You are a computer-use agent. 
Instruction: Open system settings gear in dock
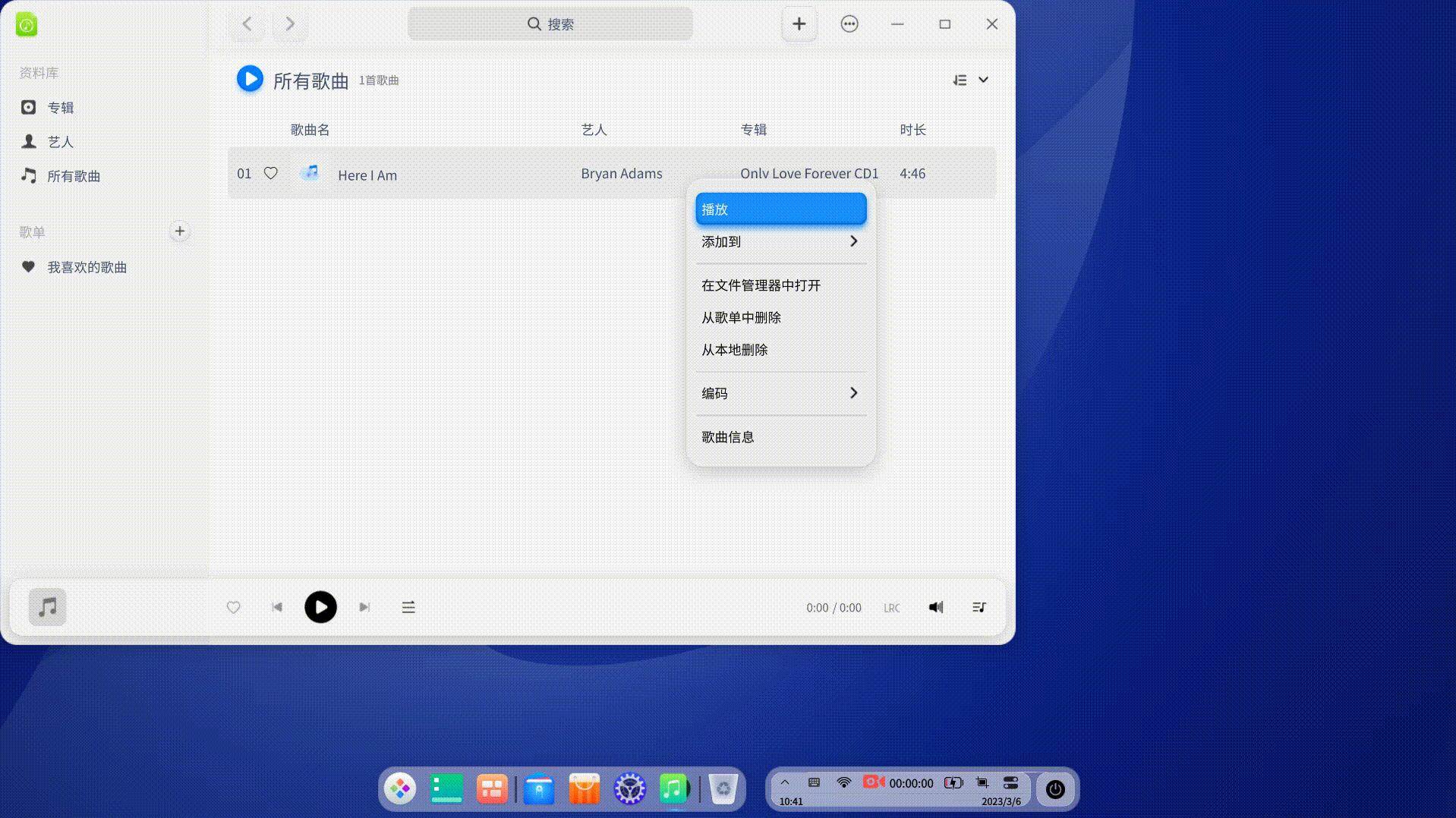point(629,789)
